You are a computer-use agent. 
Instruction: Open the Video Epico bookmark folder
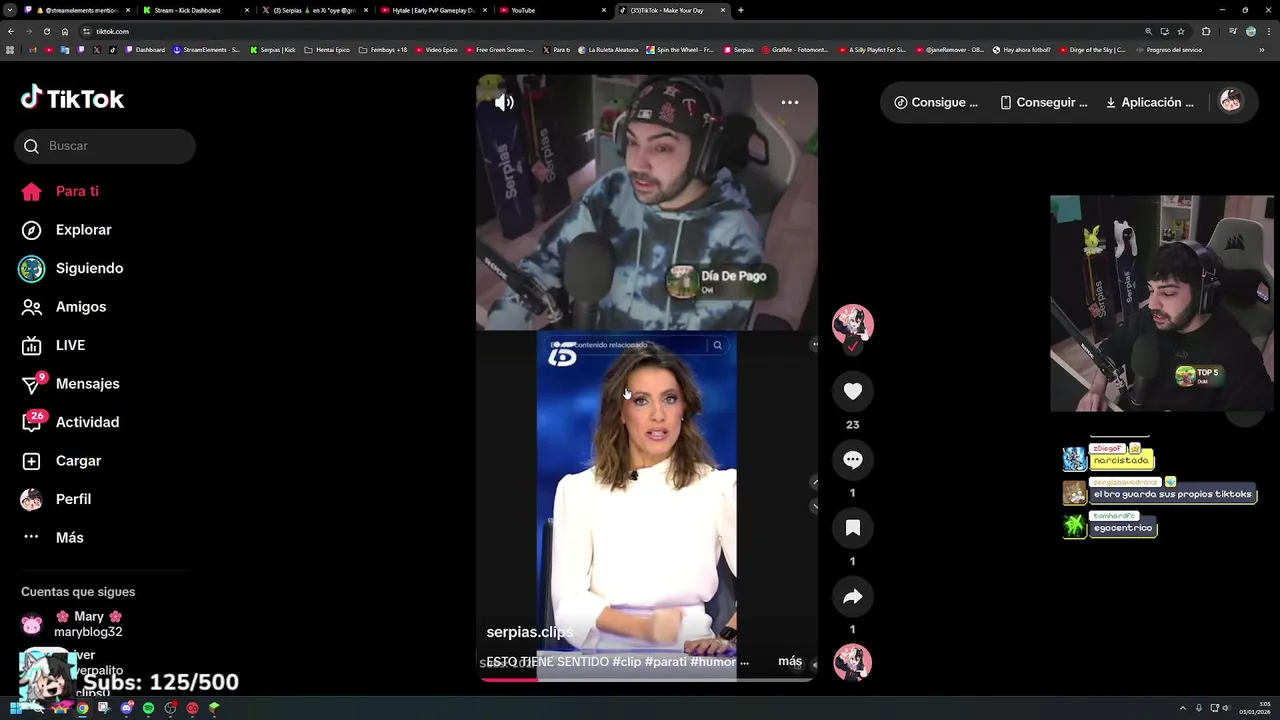(x=436, y=50)
